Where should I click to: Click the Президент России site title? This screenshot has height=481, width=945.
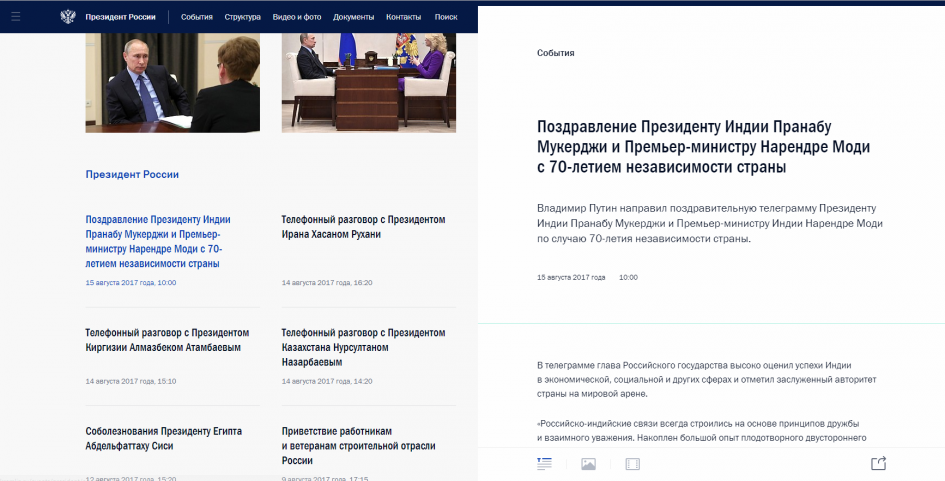[120, 17]
